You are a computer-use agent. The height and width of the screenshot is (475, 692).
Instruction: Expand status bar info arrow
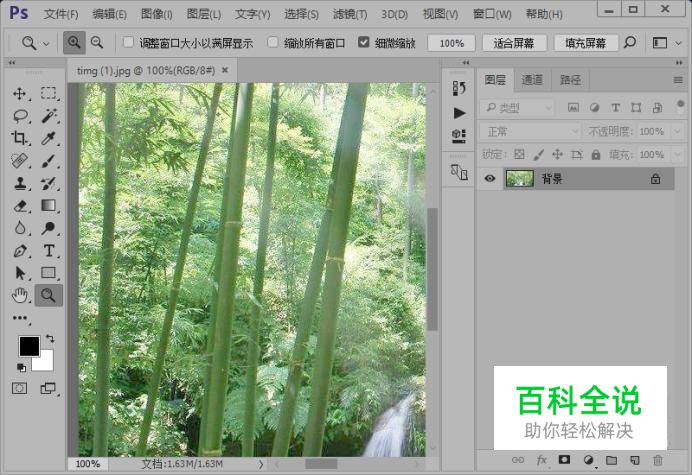261,464
